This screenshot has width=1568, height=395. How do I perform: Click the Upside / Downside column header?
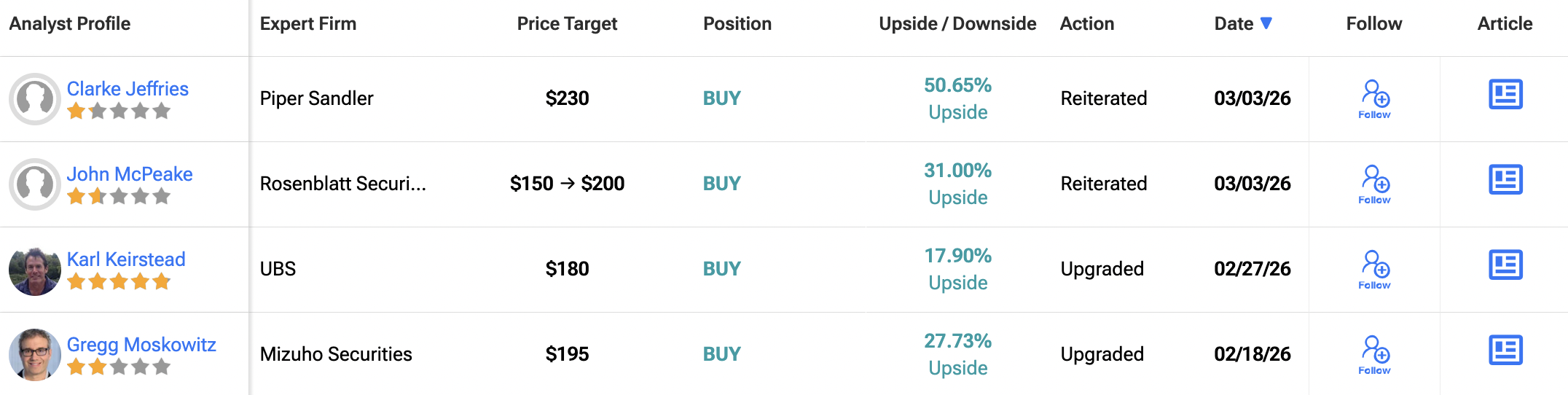pos(957,24)
